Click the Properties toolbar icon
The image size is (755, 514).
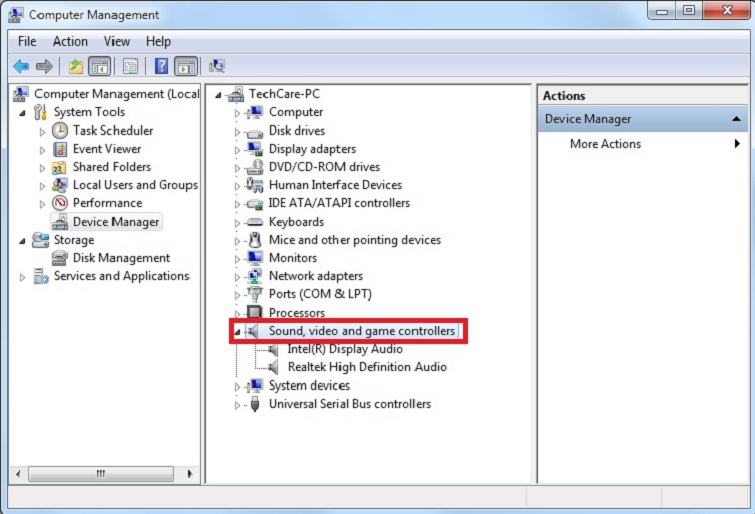(x=130, y=67)
